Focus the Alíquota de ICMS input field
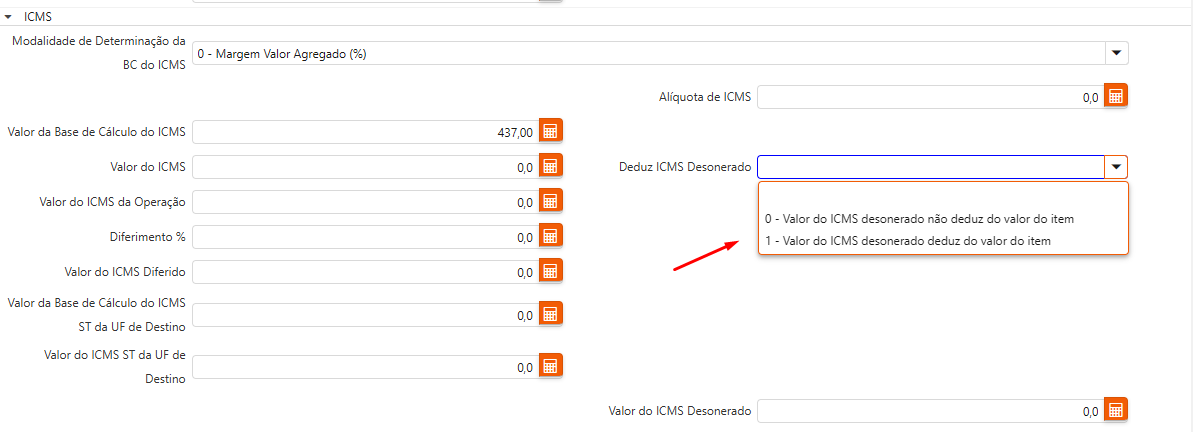 [x=930, y=97]
